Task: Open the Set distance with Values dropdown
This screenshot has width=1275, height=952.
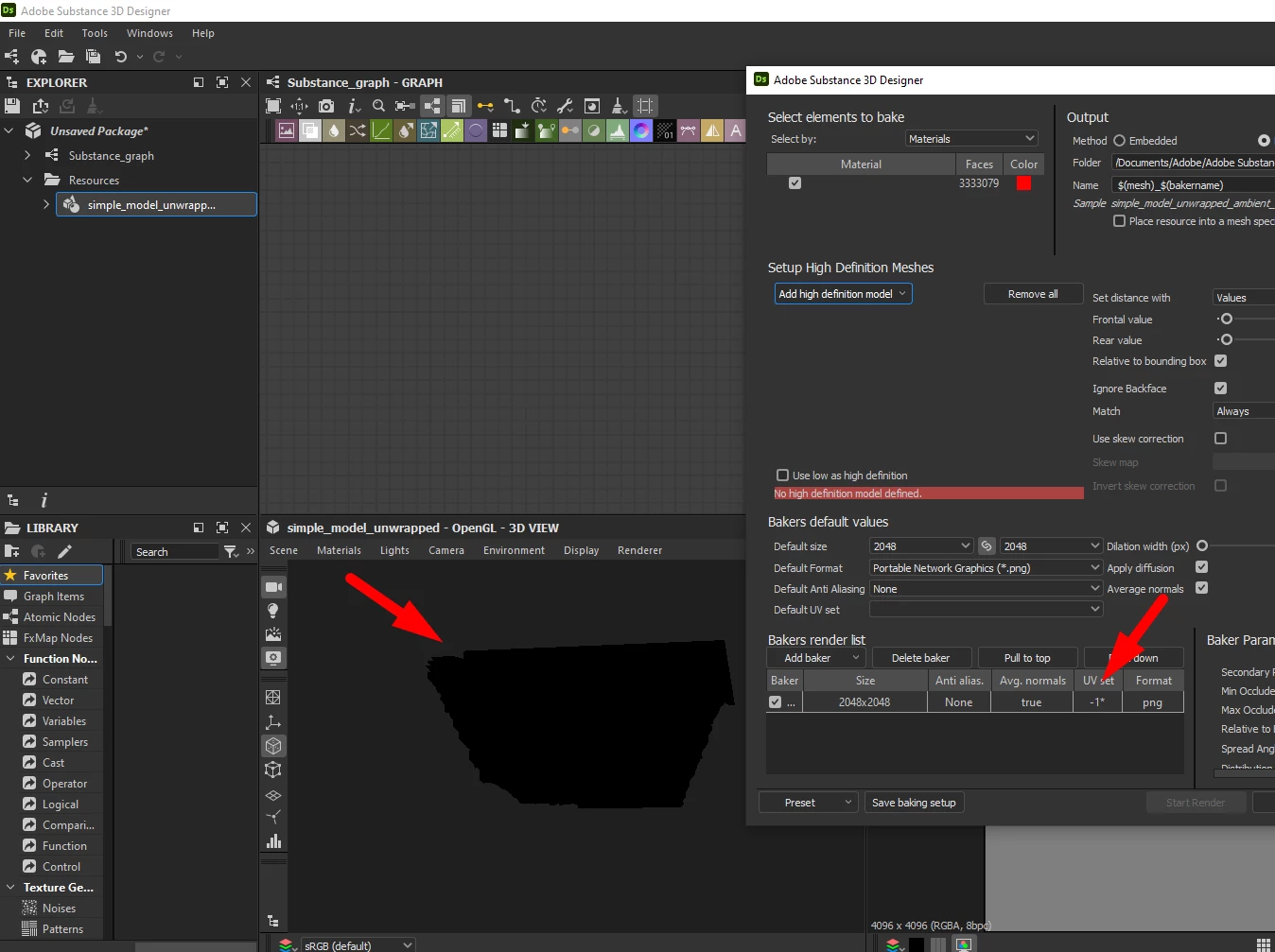Action: 1244,298
